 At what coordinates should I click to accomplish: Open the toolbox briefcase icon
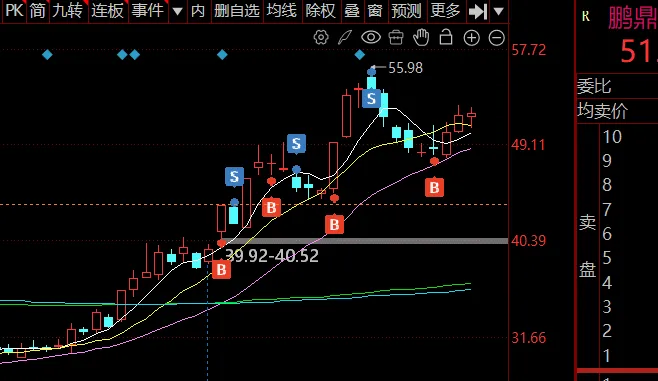pyautogui.click(x=396, y=38)
